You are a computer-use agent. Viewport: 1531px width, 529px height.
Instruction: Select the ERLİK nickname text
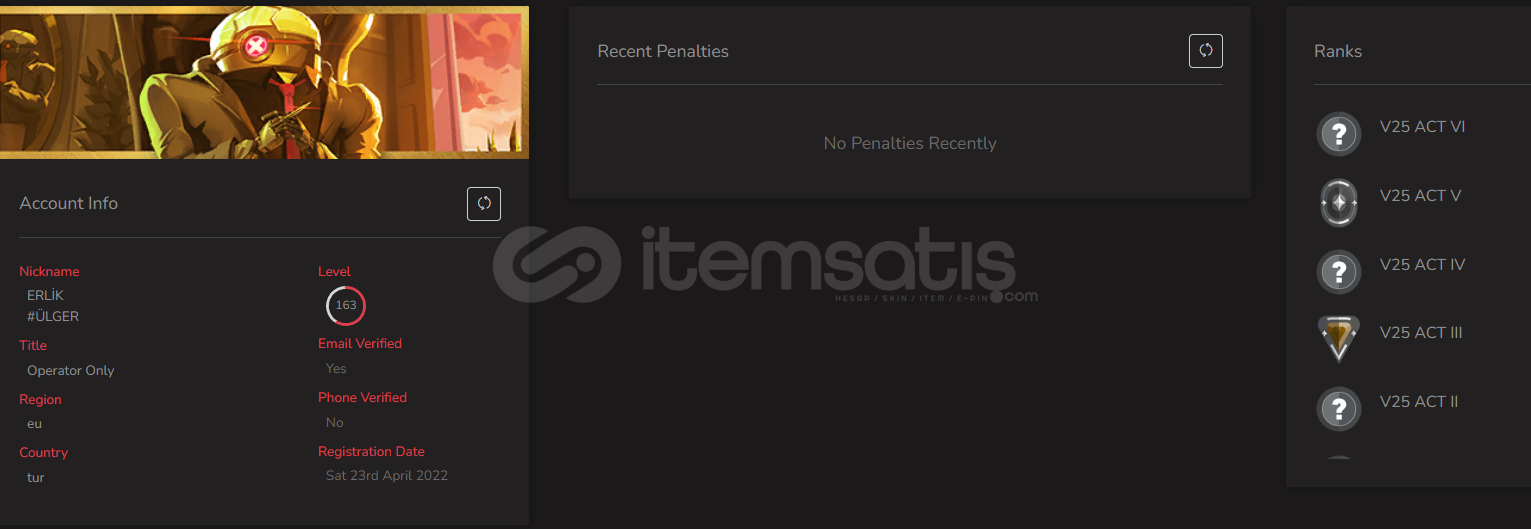click(45, 296)
